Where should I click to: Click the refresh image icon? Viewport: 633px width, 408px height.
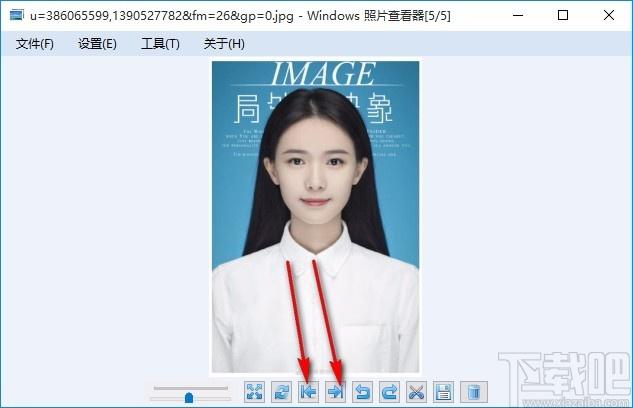[x=282, y=393]
